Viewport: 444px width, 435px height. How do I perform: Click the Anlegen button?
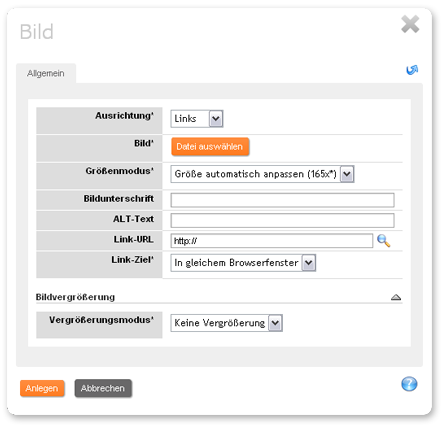42,388
